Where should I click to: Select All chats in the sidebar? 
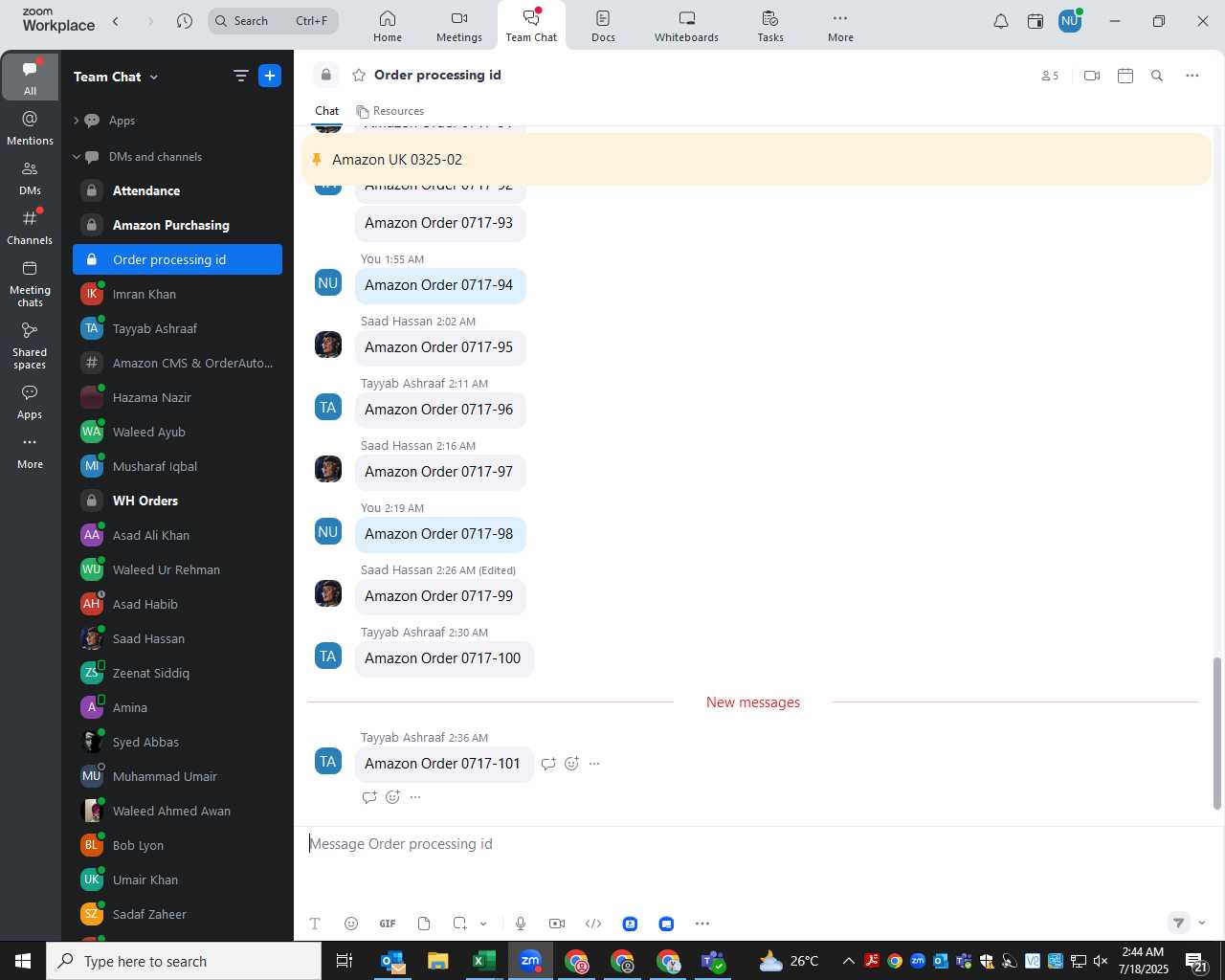(x=30, y=78)
